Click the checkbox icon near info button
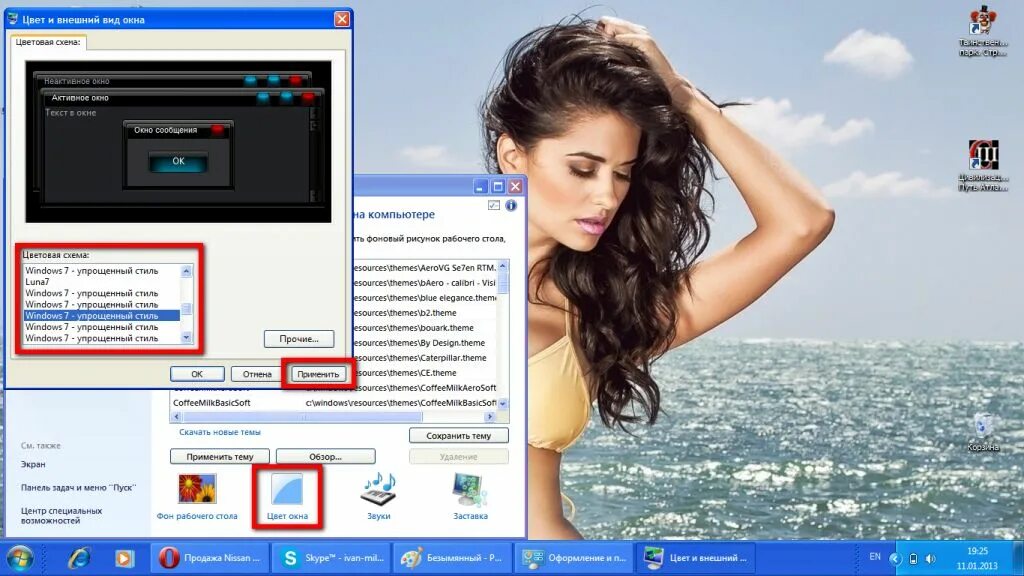Image resolution: width=1024 pixels, height=576 pixels. [494, 206]
